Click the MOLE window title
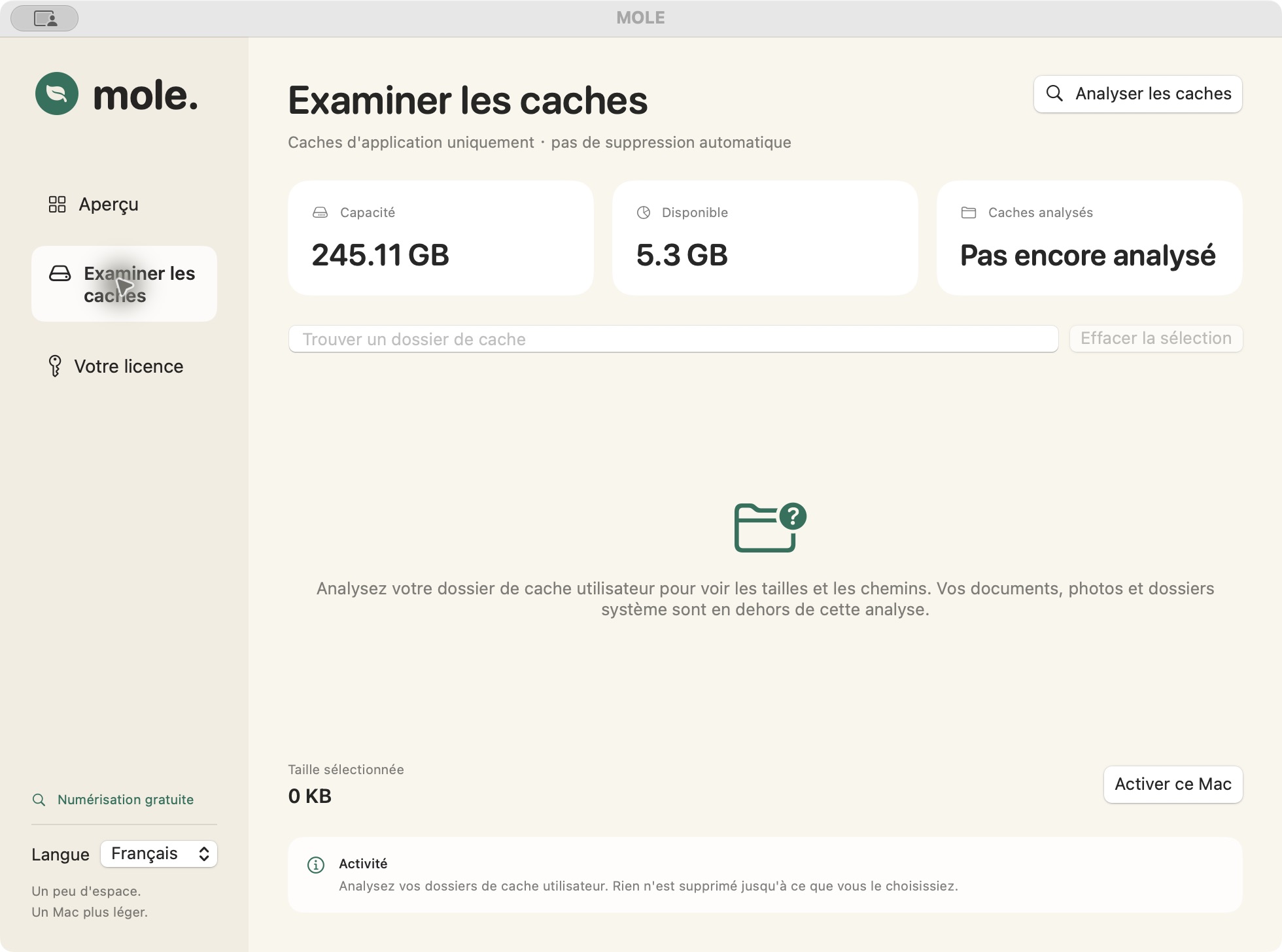Viewport: 1282px width, 952px height. coord(641,18)
